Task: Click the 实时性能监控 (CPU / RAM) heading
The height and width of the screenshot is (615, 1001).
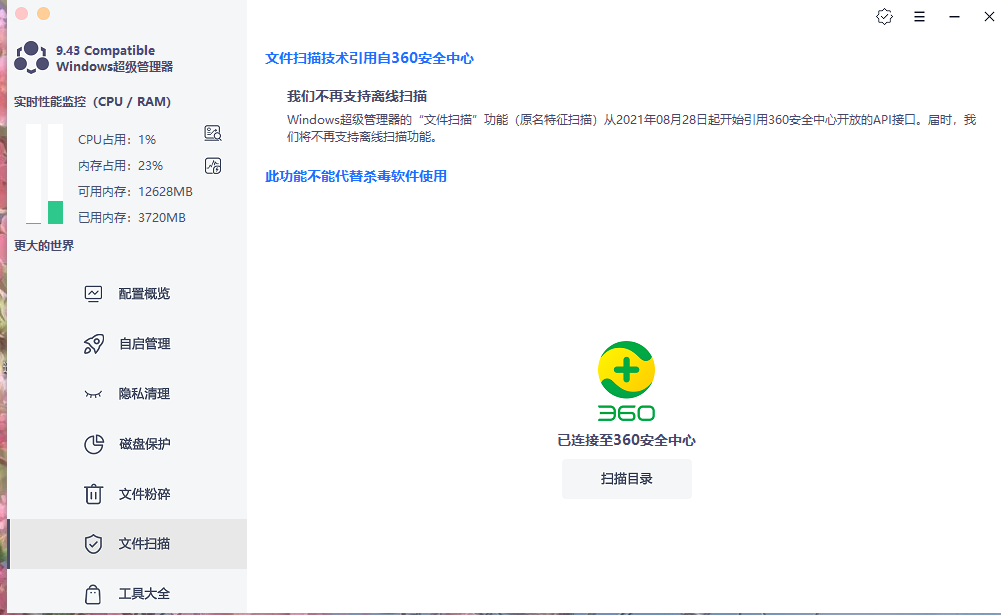Action: [93, 102]
